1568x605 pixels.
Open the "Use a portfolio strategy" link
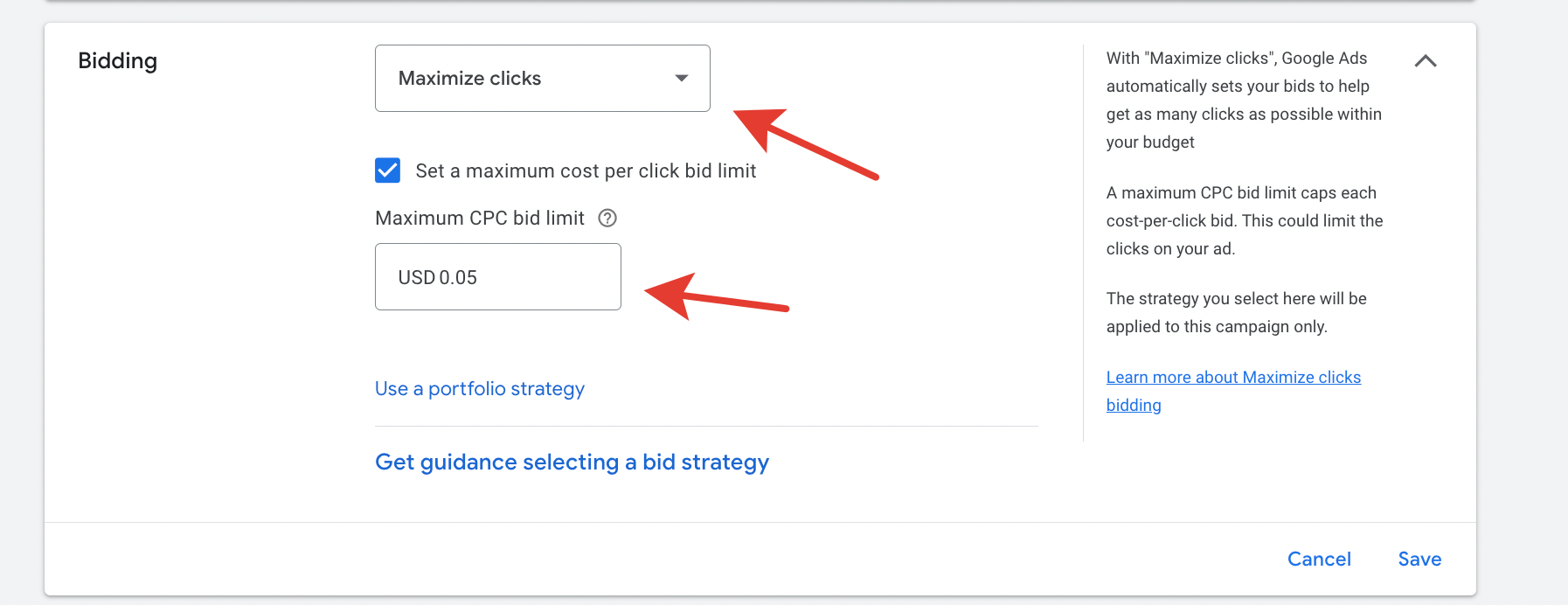coord(479,389)
